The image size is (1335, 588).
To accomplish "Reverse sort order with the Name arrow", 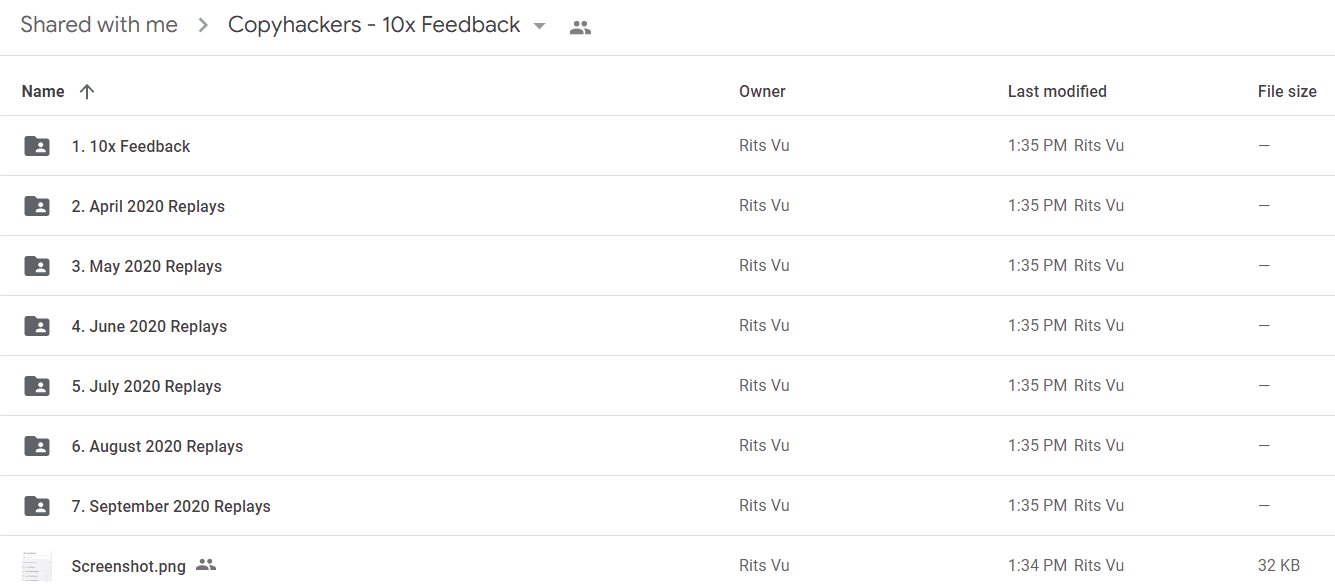I will click(87, 91).
